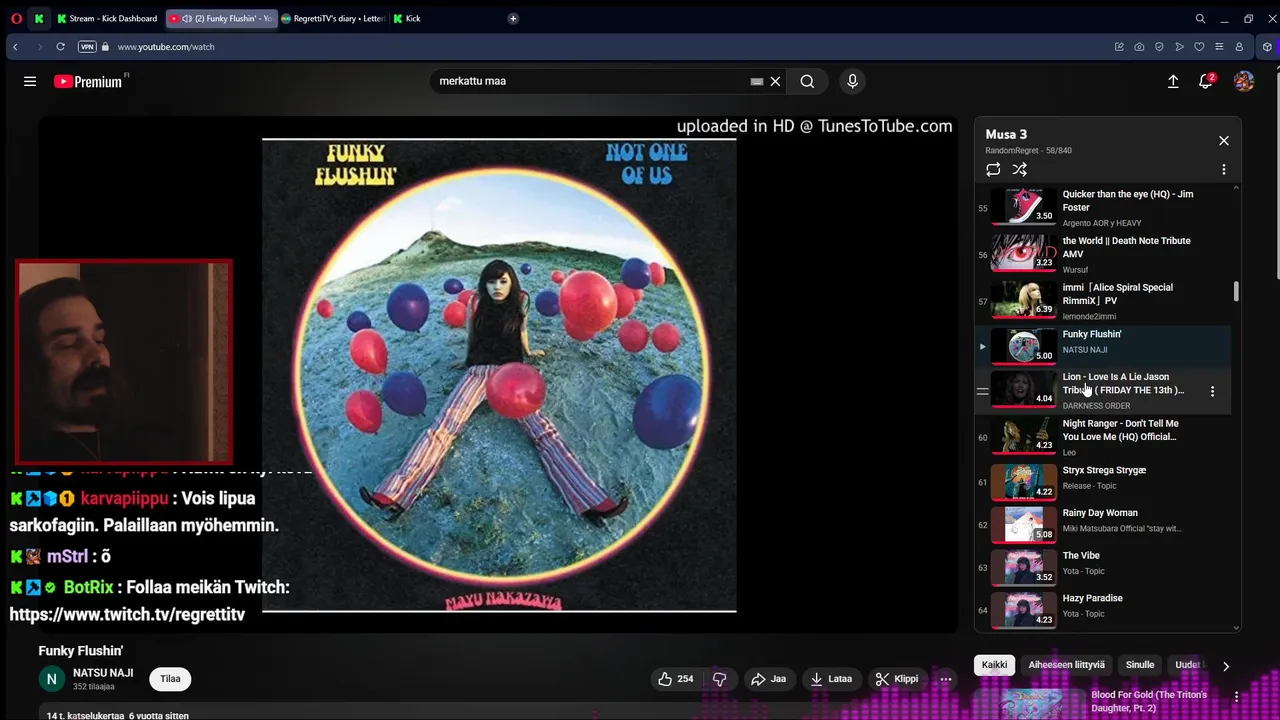The width and height of the screenshot is (1280, 720).
Task: Add a new browser tab
Action: point(513,18)
